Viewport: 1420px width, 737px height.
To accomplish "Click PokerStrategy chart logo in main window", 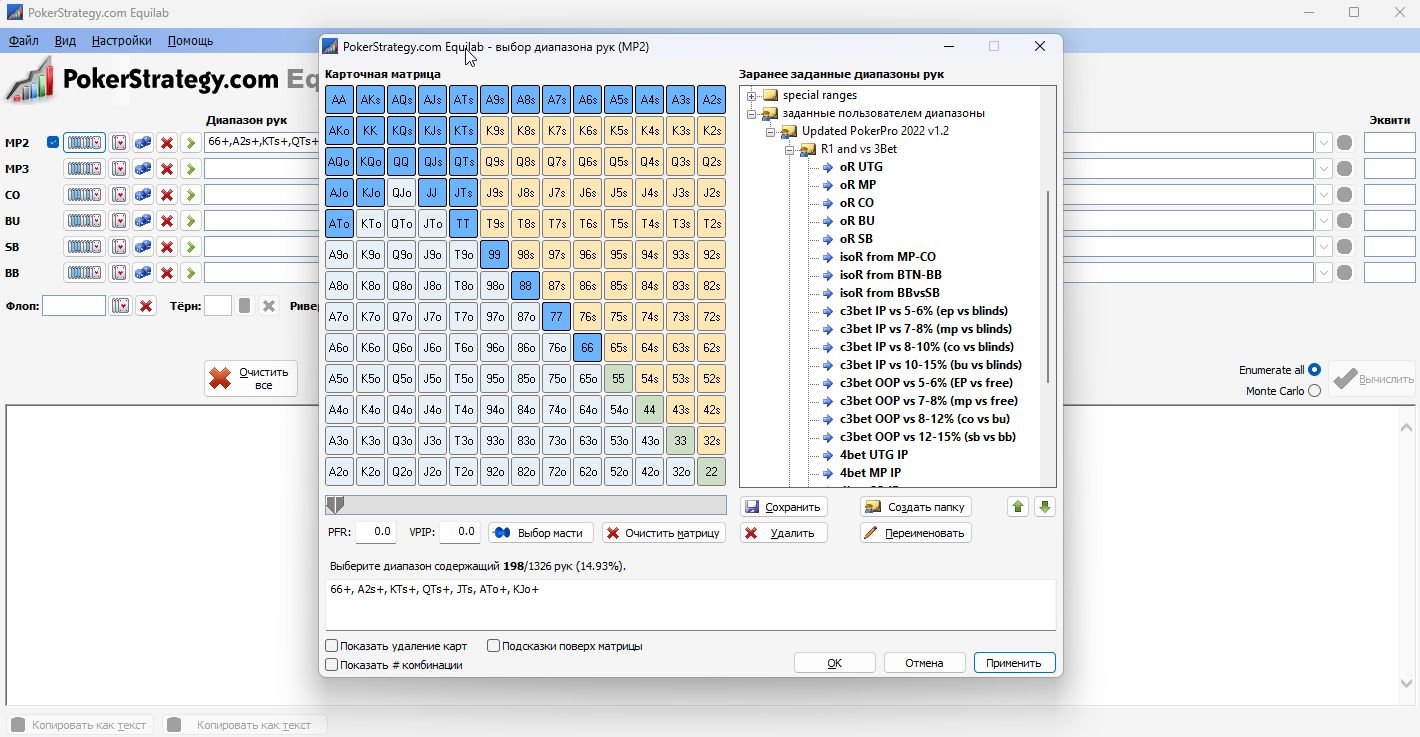I will (30, 80).
